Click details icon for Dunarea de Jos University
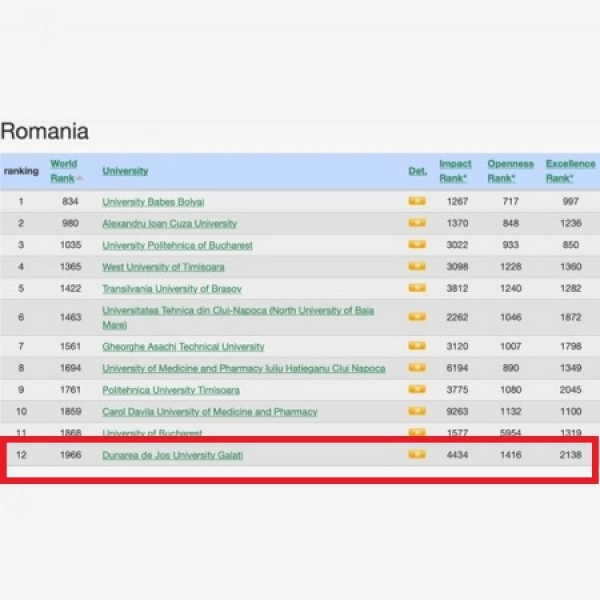 click(x=417, y=455)
